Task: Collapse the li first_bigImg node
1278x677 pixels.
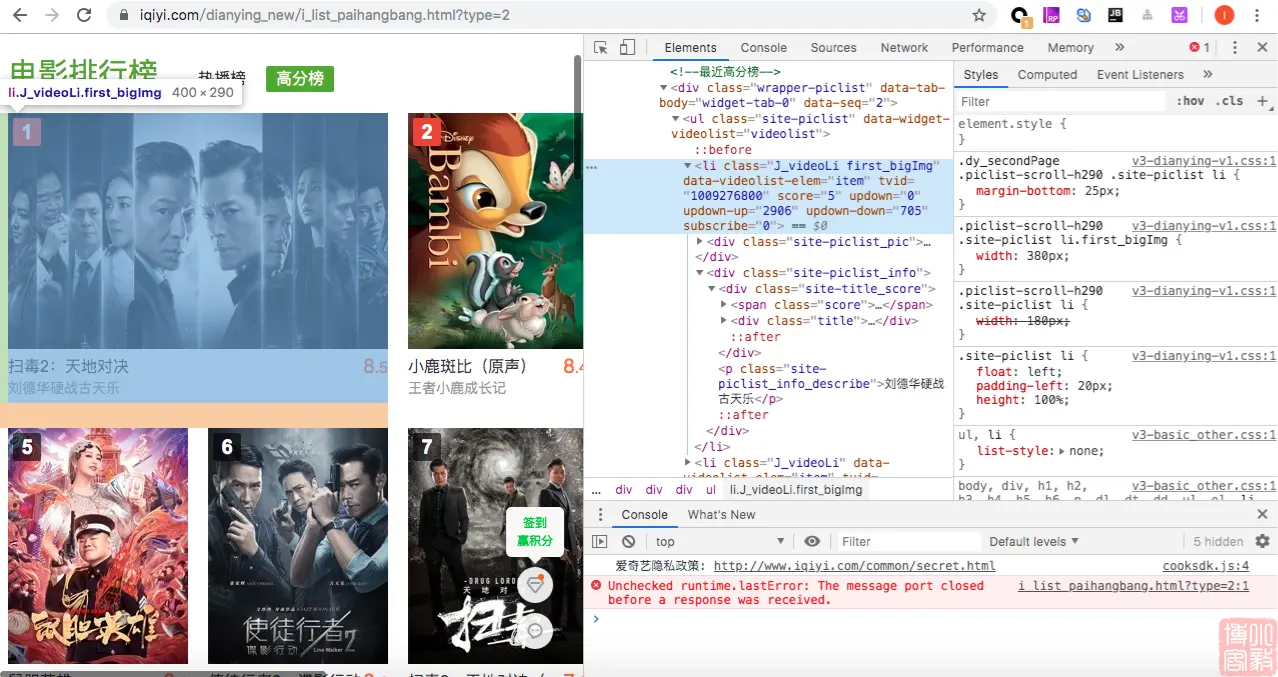Action: click(x=687, y=166)
